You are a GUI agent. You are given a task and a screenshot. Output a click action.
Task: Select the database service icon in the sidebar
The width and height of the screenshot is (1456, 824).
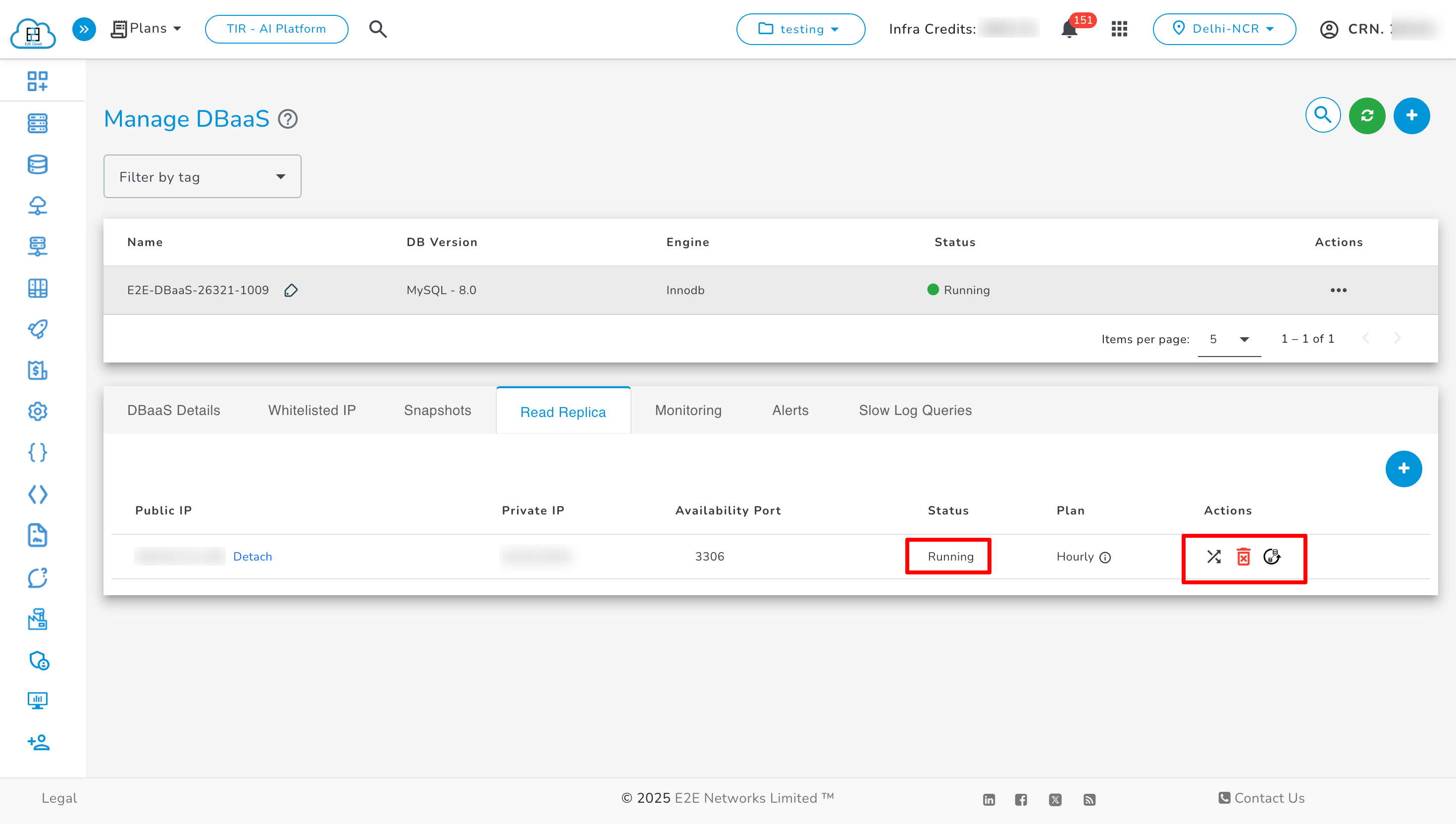pos(37,164)
